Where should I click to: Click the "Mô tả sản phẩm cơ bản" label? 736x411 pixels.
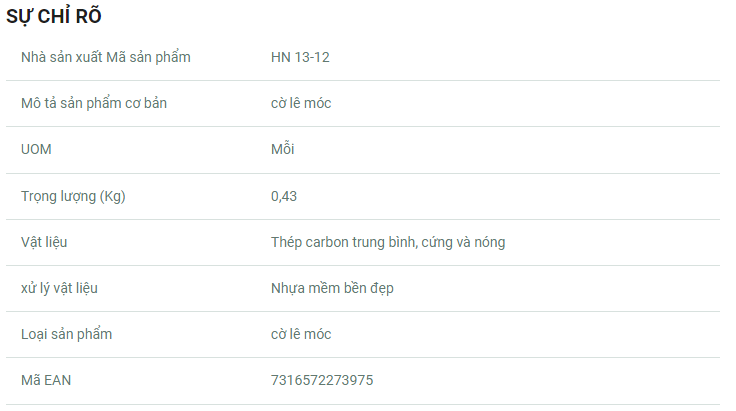point(94,103)
